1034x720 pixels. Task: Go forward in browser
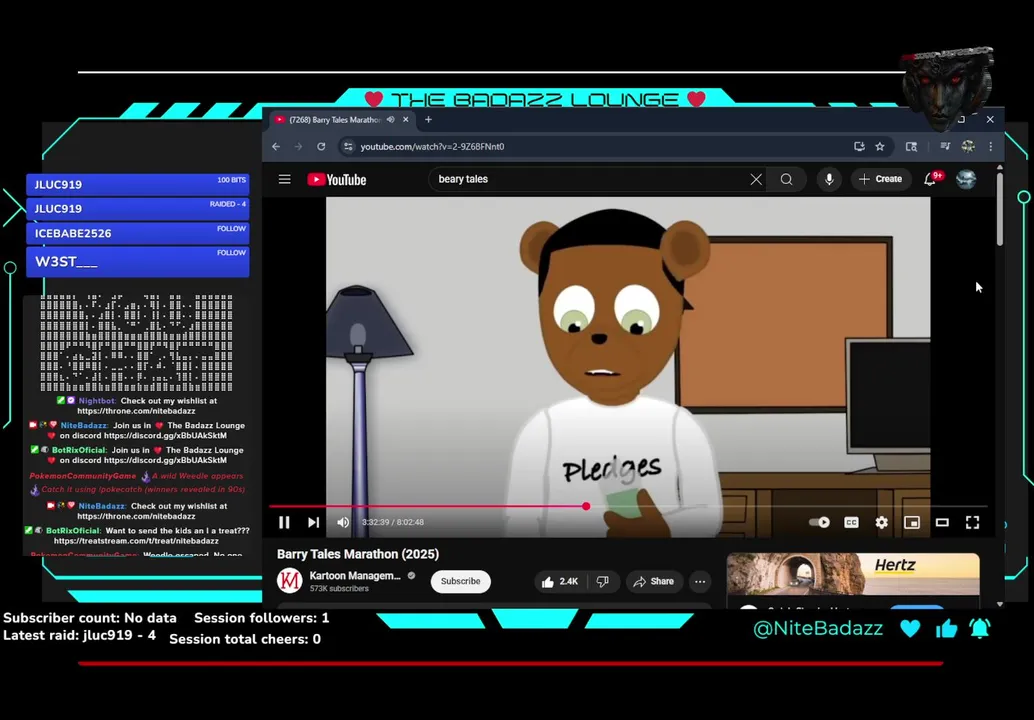(298, 146)
